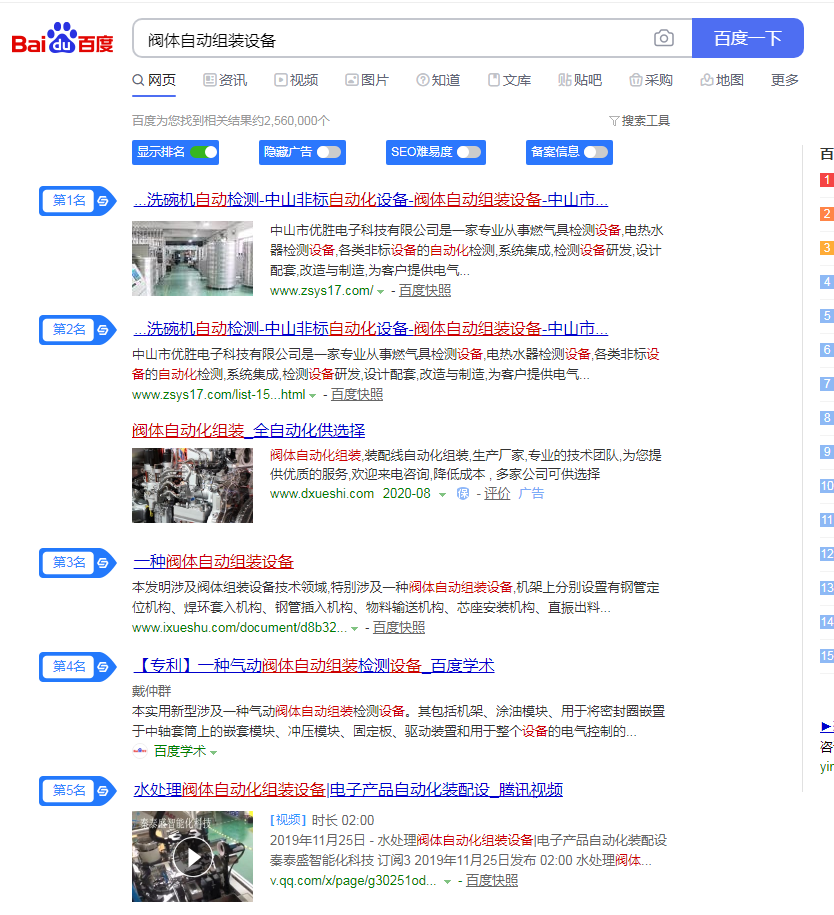Image resolution: width=834 pixels, height=915 pixels.
Task: Click the 保 shield icon beside dxueshi.com
Action: 463,494
